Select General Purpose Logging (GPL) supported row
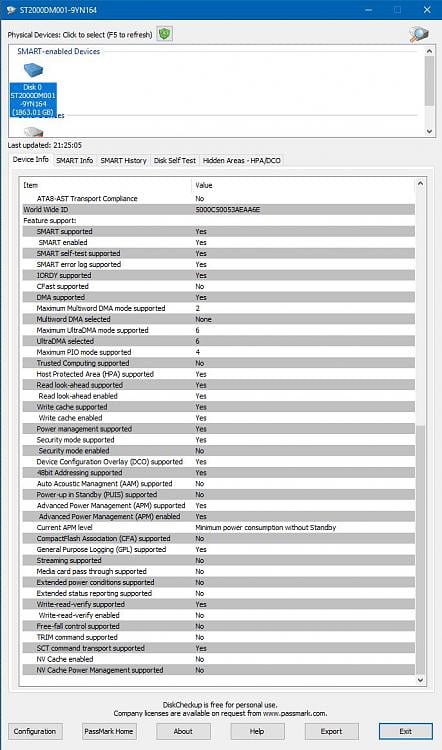The image size is (442, 750). pyautogui.click(x=218, y=550)
